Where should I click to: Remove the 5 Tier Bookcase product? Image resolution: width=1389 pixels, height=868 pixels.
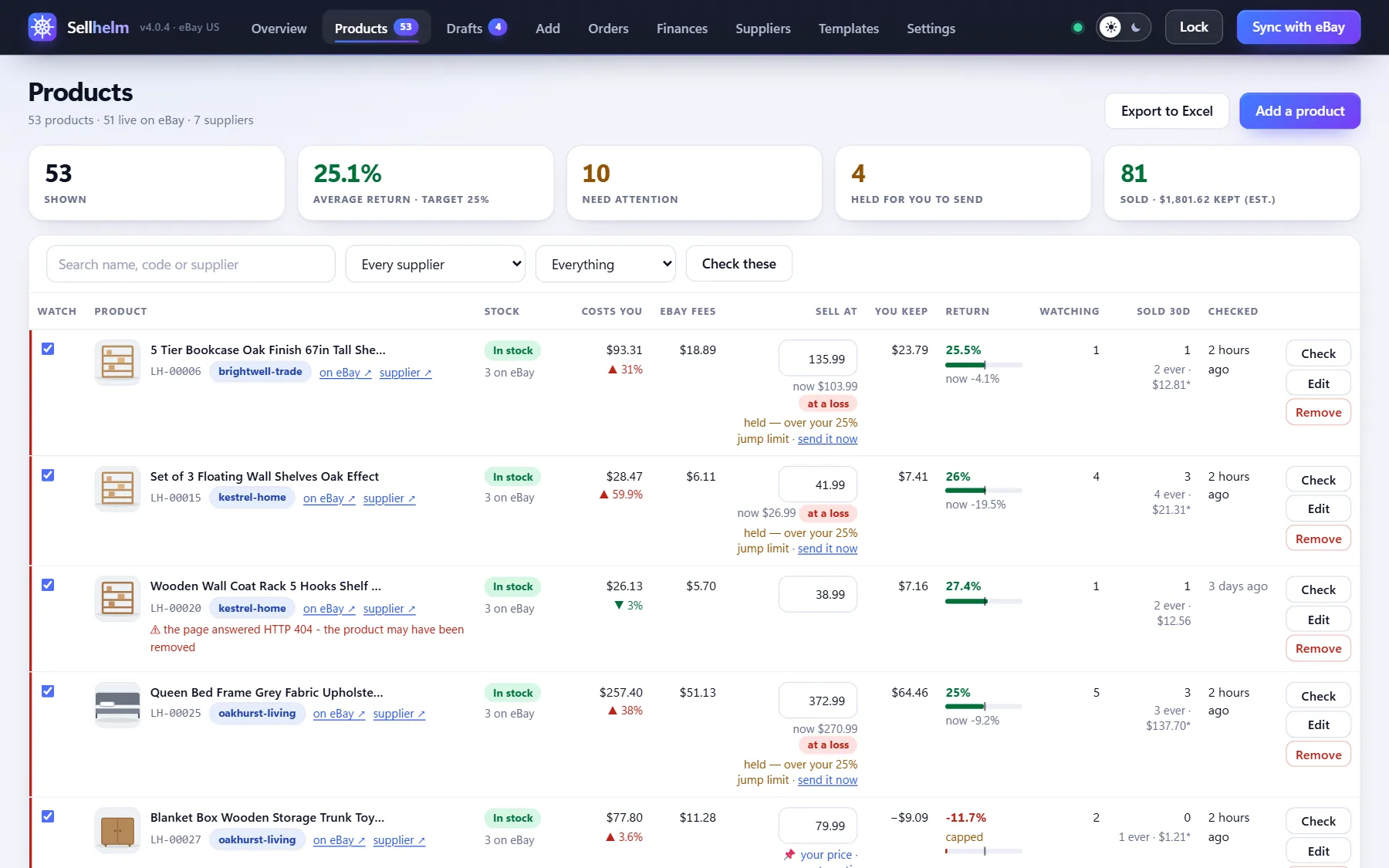tap(1318, 412)
